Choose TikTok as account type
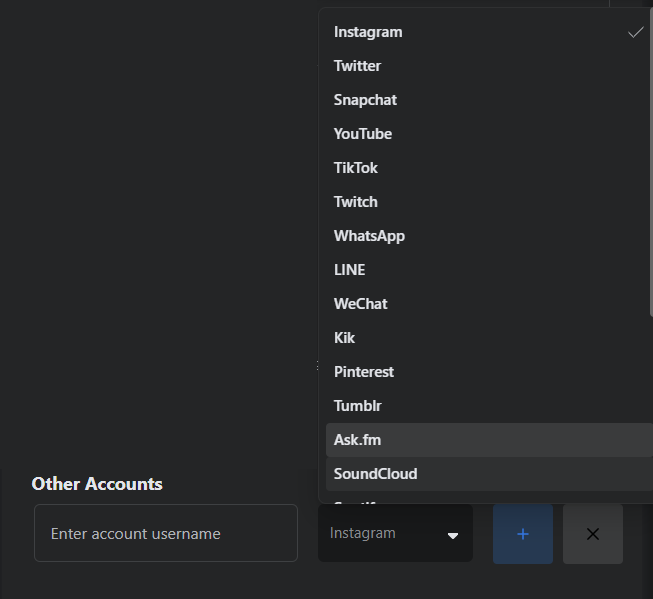The width and height of the screenshot is (653, 599). (x=489, y=168)
